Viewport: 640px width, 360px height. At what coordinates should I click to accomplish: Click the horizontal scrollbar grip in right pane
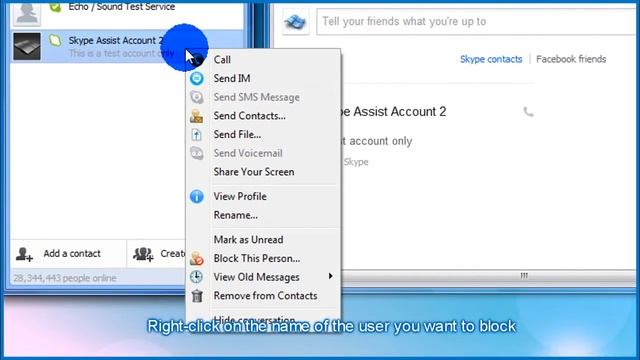(524, 276)
